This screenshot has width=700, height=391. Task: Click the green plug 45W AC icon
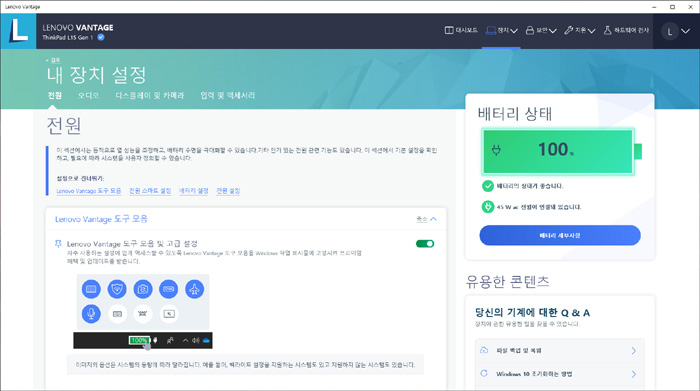tap(488, 207)
